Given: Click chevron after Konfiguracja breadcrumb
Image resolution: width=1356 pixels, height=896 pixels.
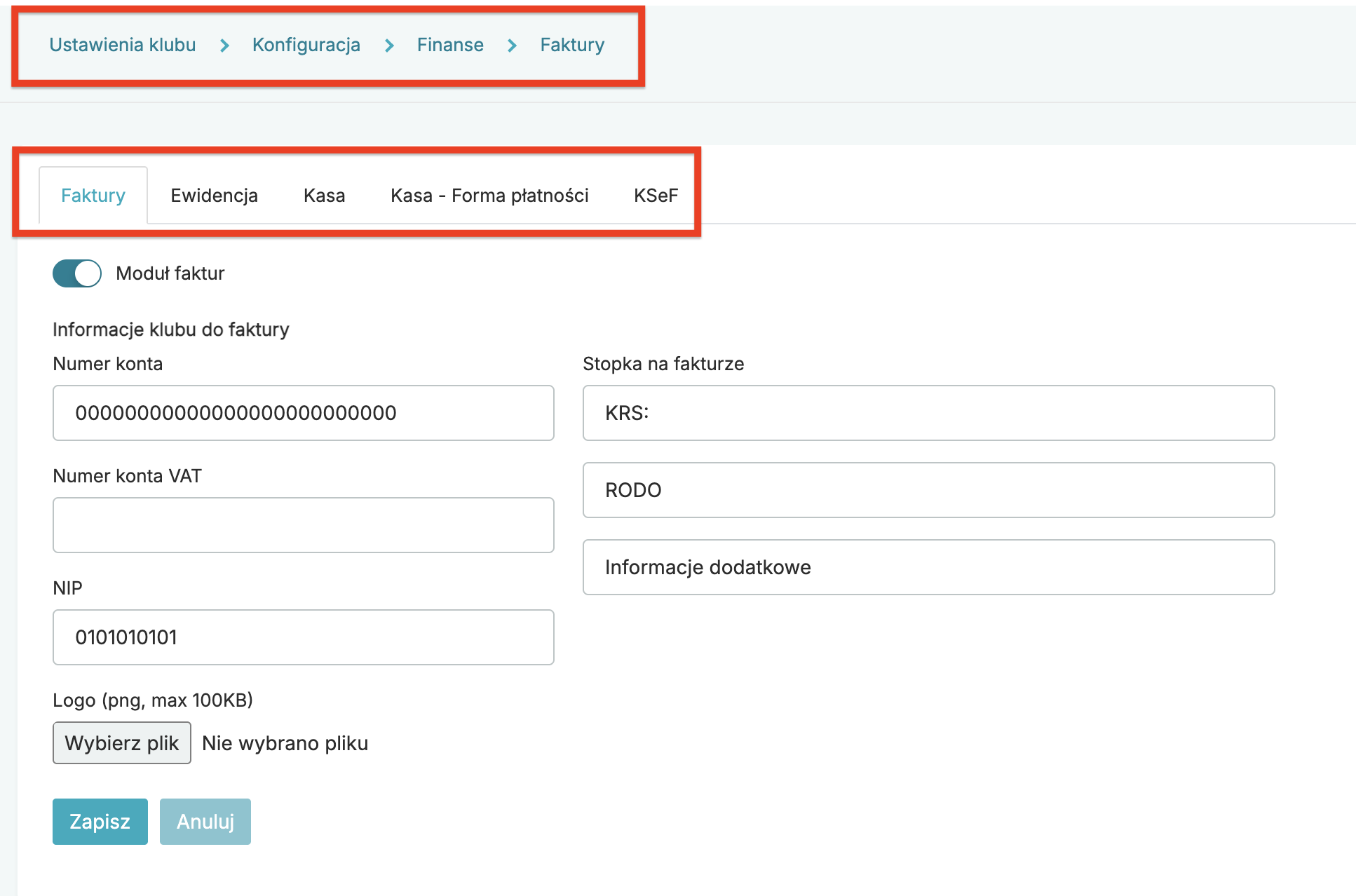Looking at the screenshot, I should pos(389,46).
